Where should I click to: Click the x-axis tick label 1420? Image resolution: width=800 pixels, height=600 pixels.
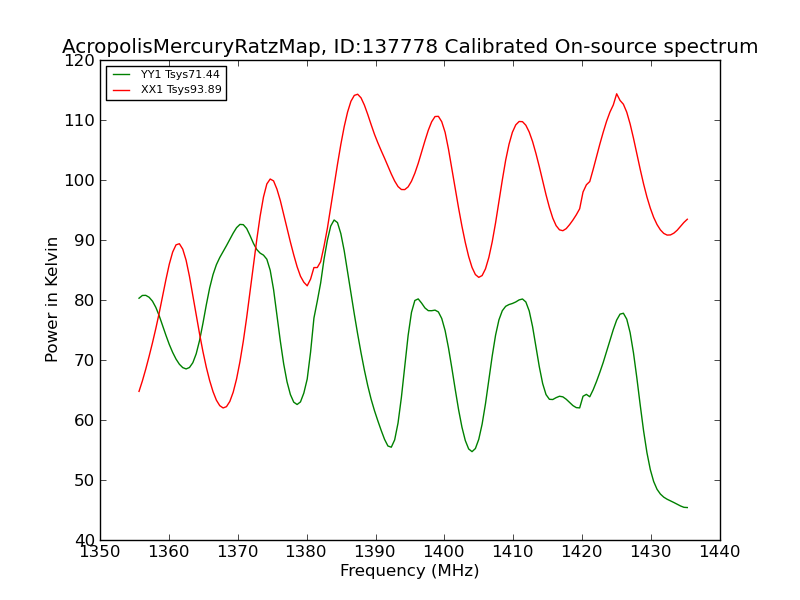coord(582,552)
